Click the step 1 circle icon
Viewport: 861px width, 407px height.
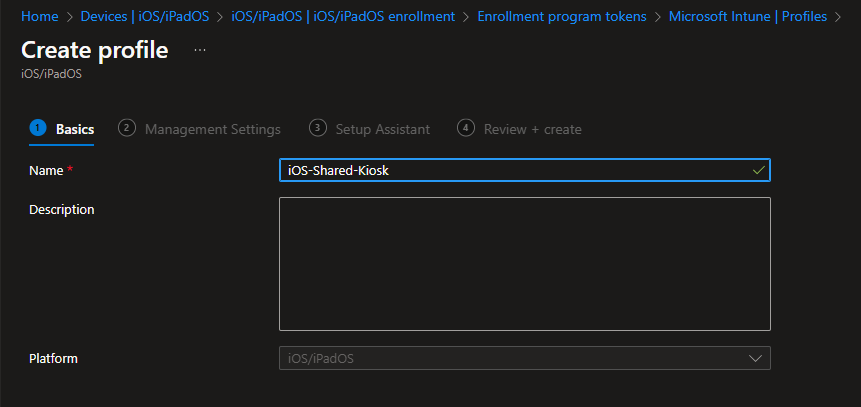click(38, 128)
